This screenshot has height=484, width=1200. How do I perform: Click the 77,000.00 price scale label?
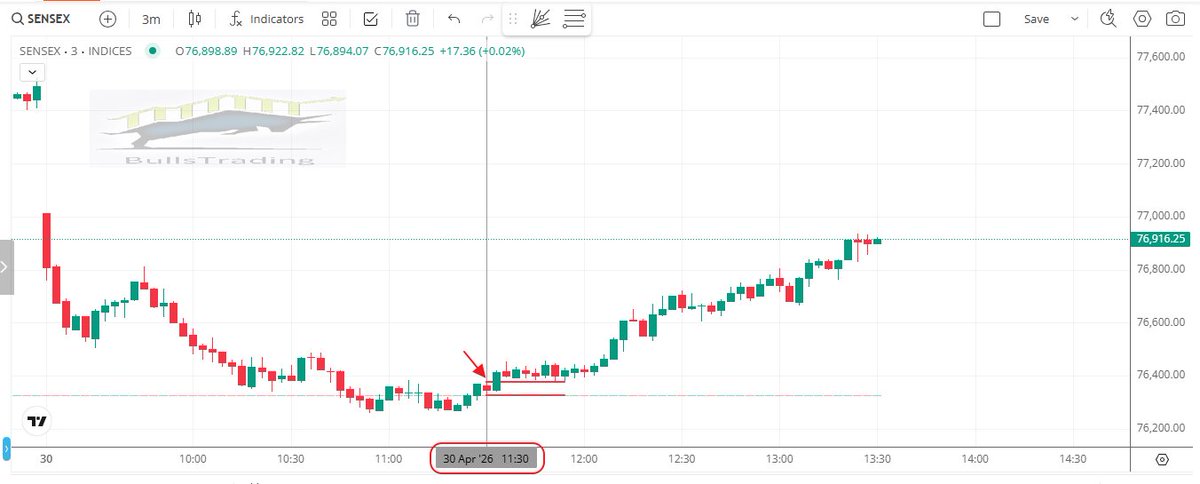(x=1162, y=216)
